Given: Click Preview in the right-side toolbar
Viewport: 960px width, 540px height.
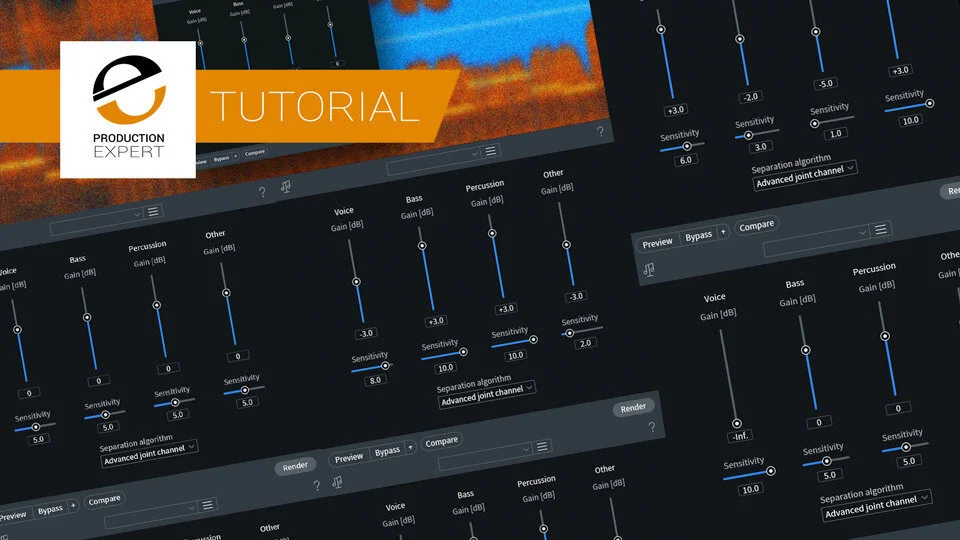Looking at the screenshot, I should 657,243.
